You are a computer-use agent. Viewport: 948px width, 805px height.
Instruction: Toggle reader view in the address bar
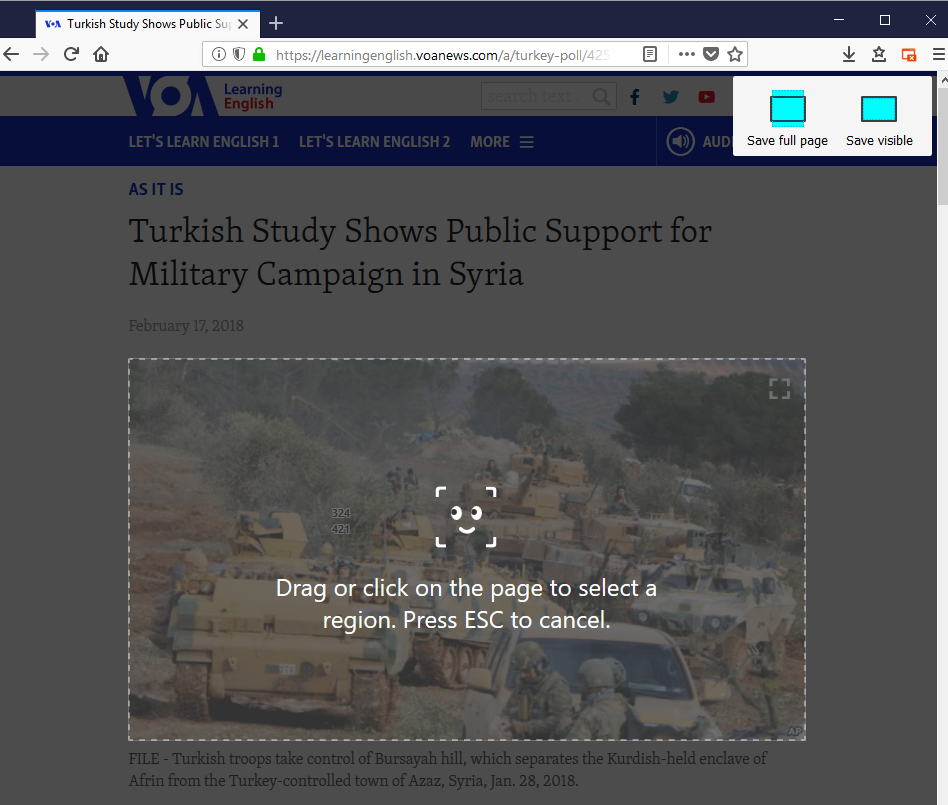pos(650,54)
